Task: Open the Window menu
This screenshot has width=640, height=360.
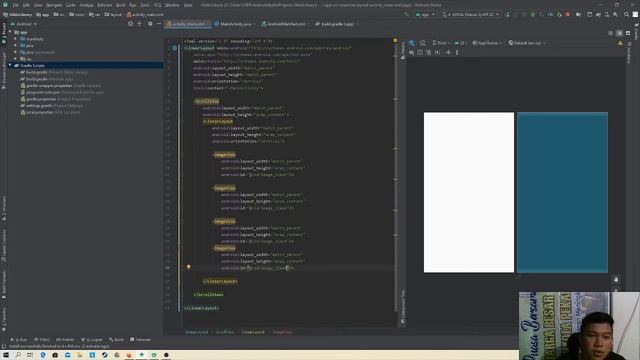Action: coord(172,5)
